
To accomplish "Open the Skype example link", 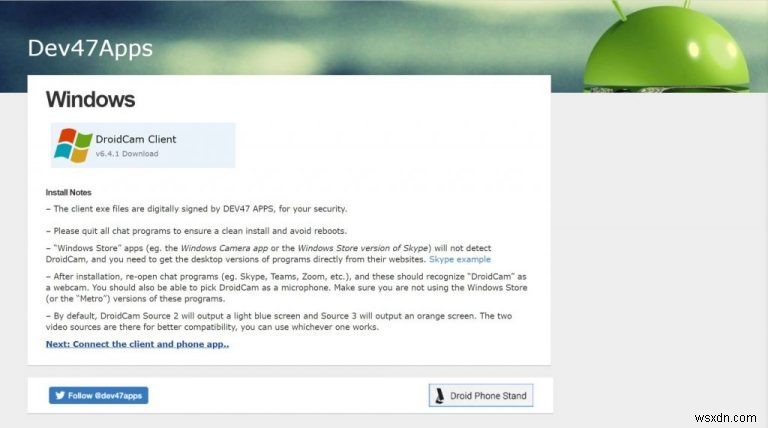I will [x=460, y=259].
